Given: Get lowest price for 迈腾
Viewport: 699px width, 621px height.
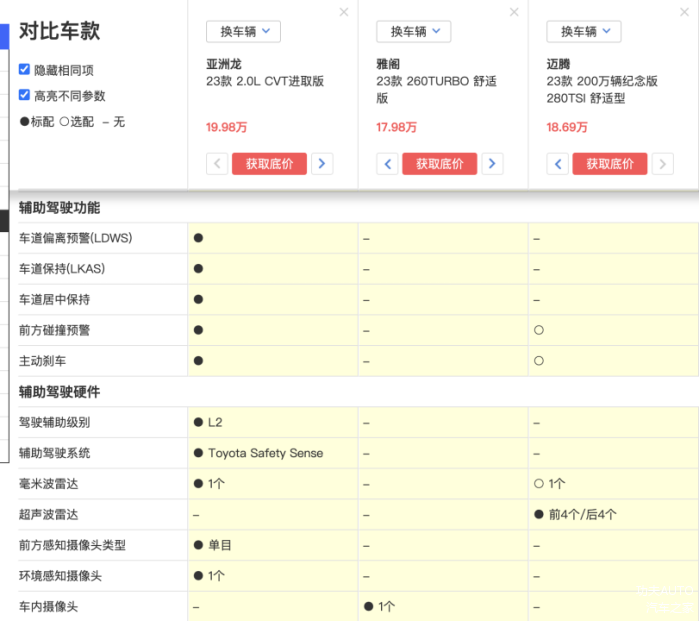Looking at the screenshot, I should 609,164.
